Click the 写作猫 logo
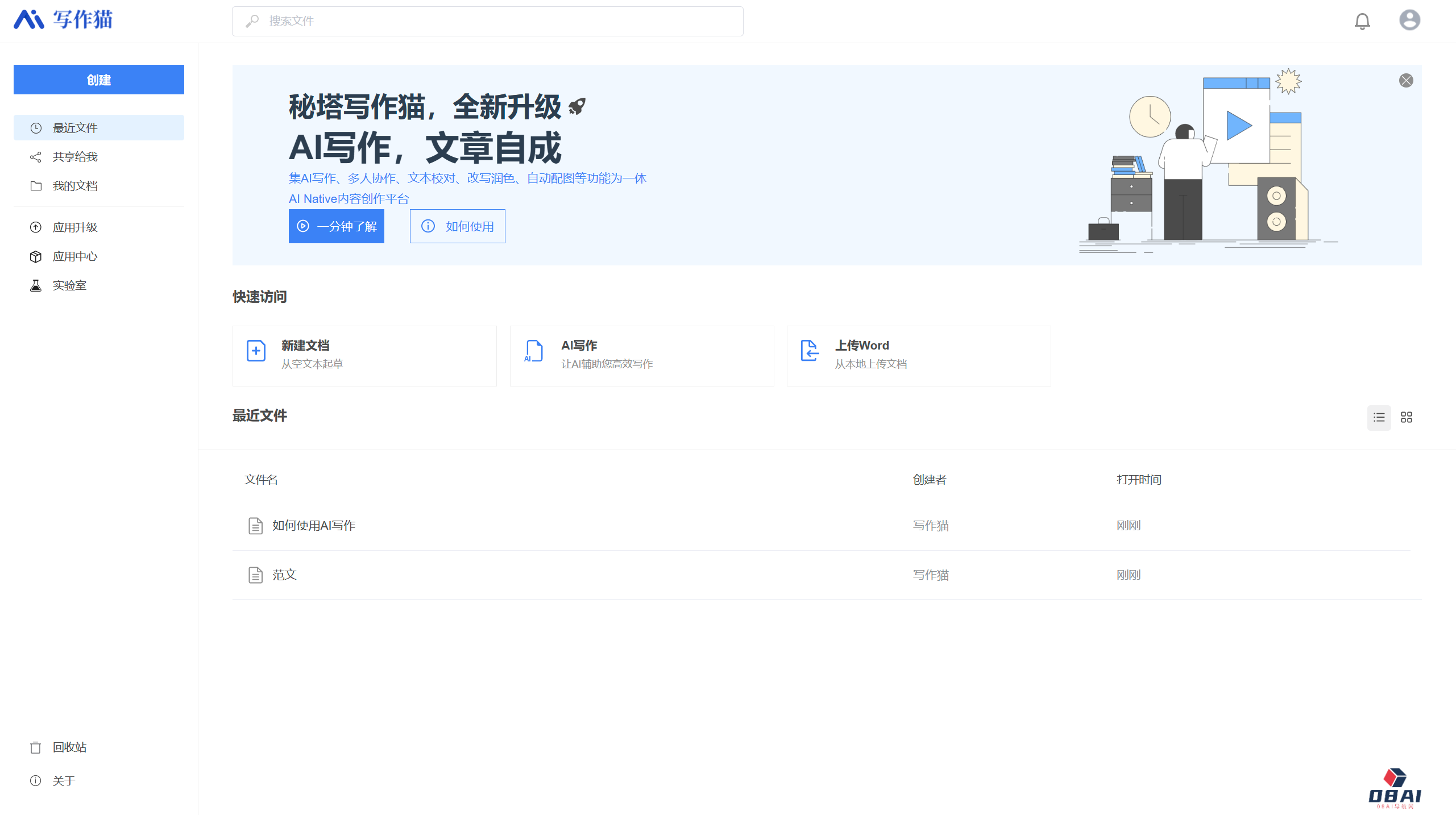 click(63, 20)
